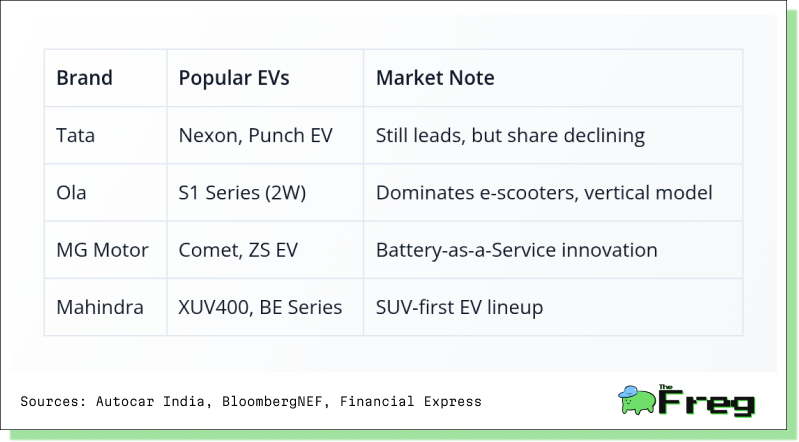Image resolution: width=799 pixels, height=442 pixels.
Task: Click 'Still leads, but share declining' note
Action: pyautogui.click(x=510, y=136)
